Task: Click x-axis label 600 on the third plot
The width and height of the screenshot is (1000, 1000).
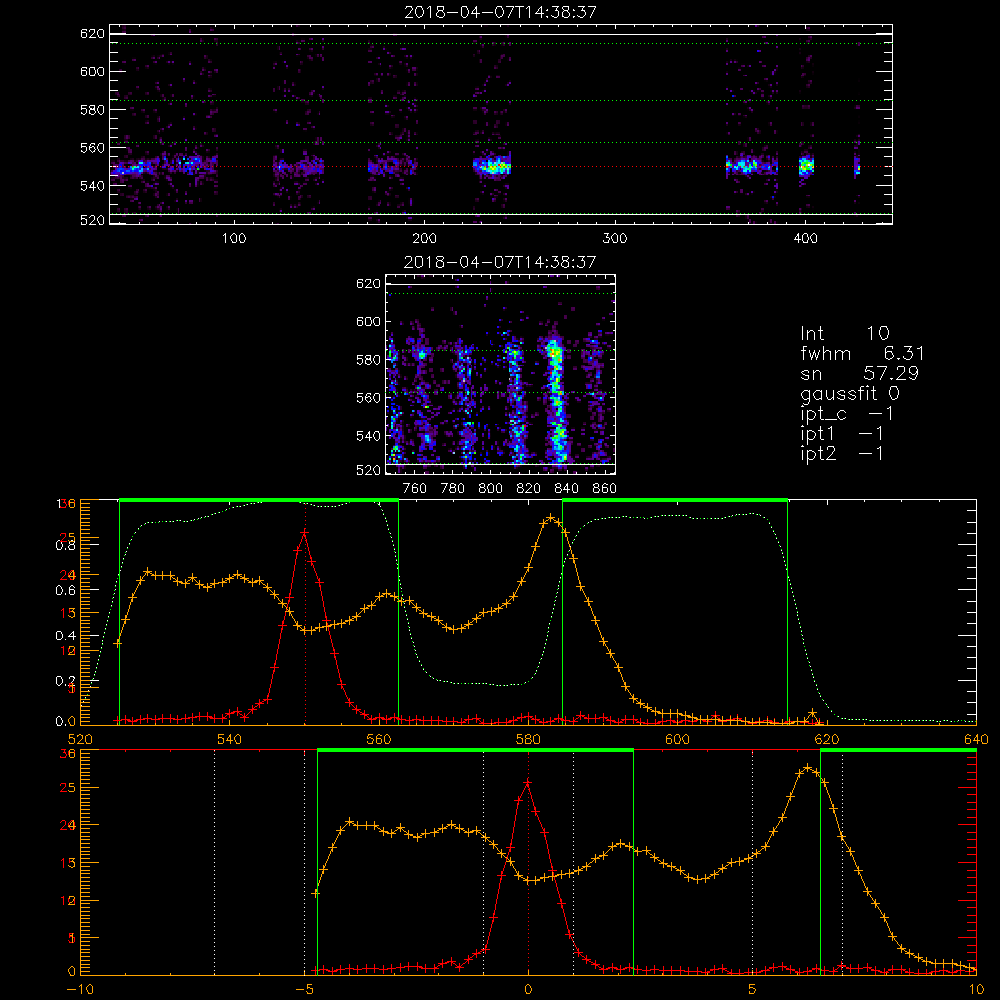Action: 677,739
